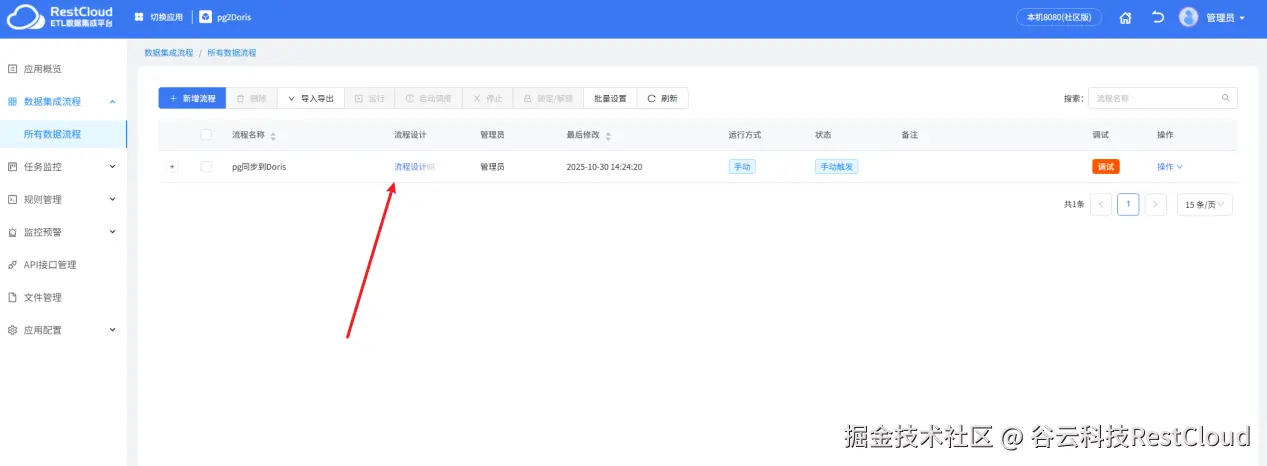Click the 流程名称 search input
The width and height of the screenshot is (1267, 466).
(1163, 98)
